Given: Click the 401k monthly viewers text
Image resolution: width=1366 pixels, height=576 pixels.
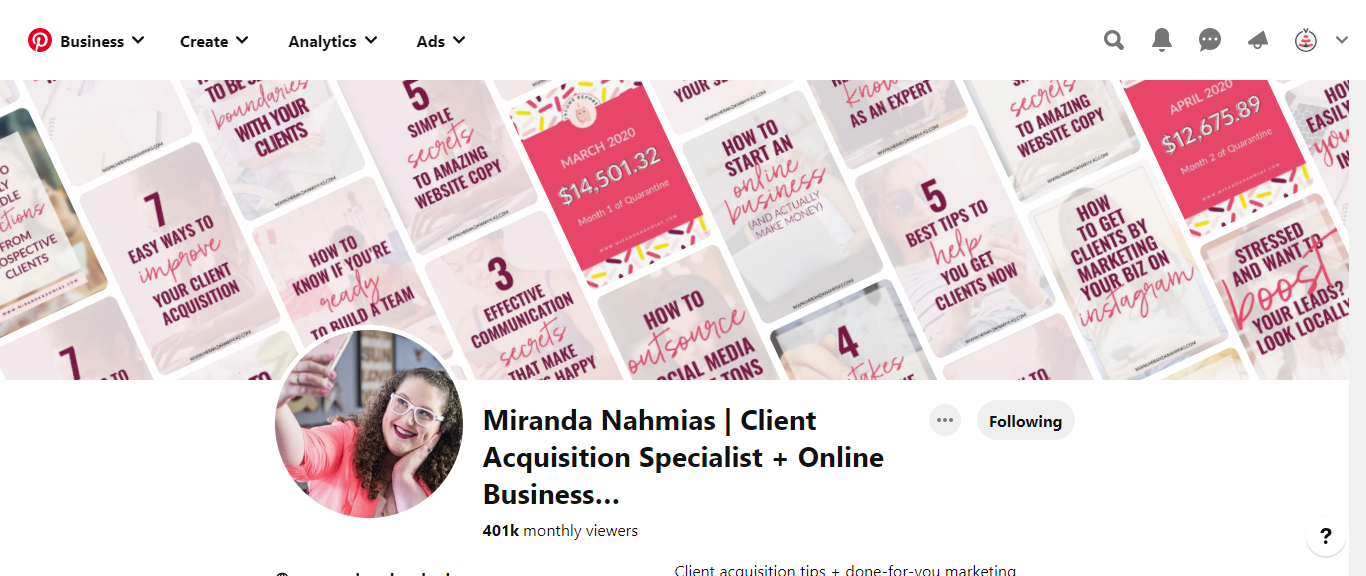Looking at the screenshot, I should coord(560,531).
